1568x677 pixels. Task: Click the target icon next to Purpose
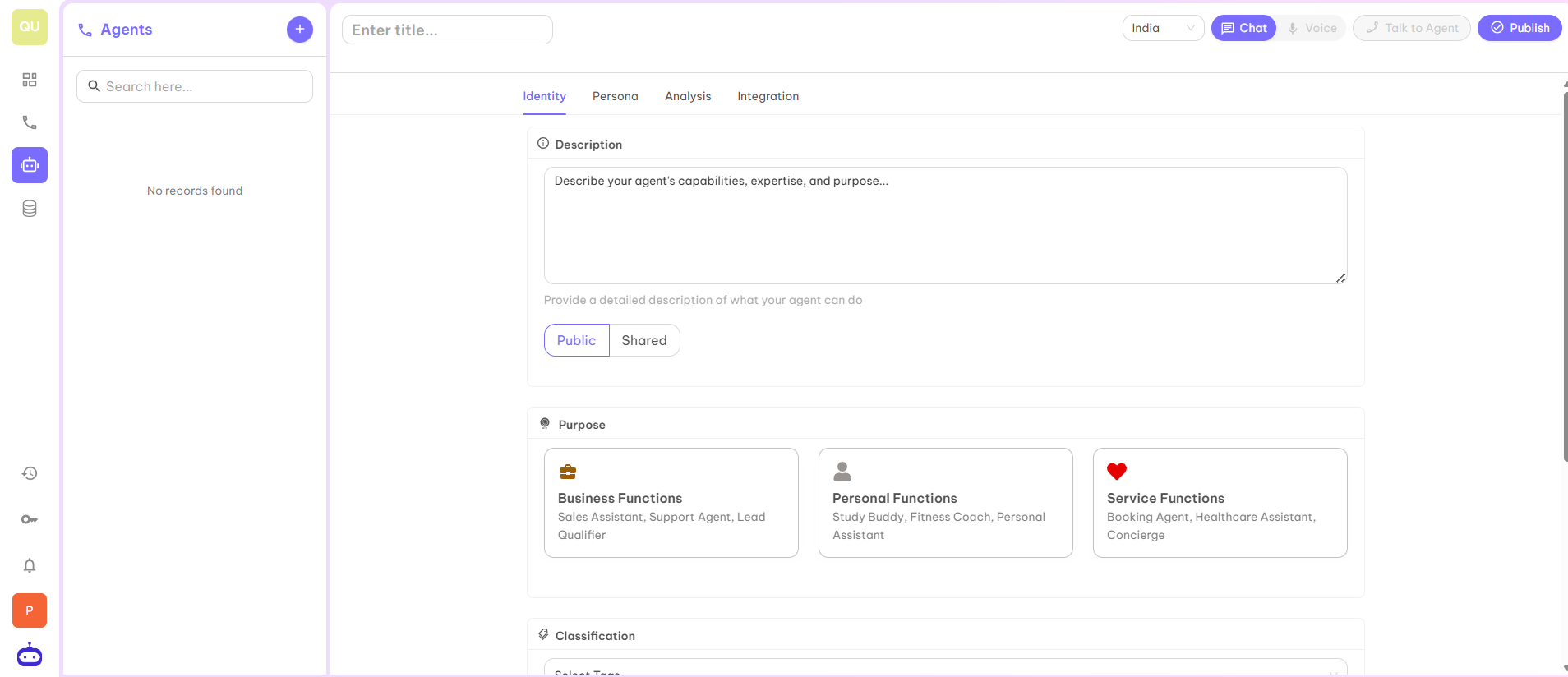[x=545, y=424]
